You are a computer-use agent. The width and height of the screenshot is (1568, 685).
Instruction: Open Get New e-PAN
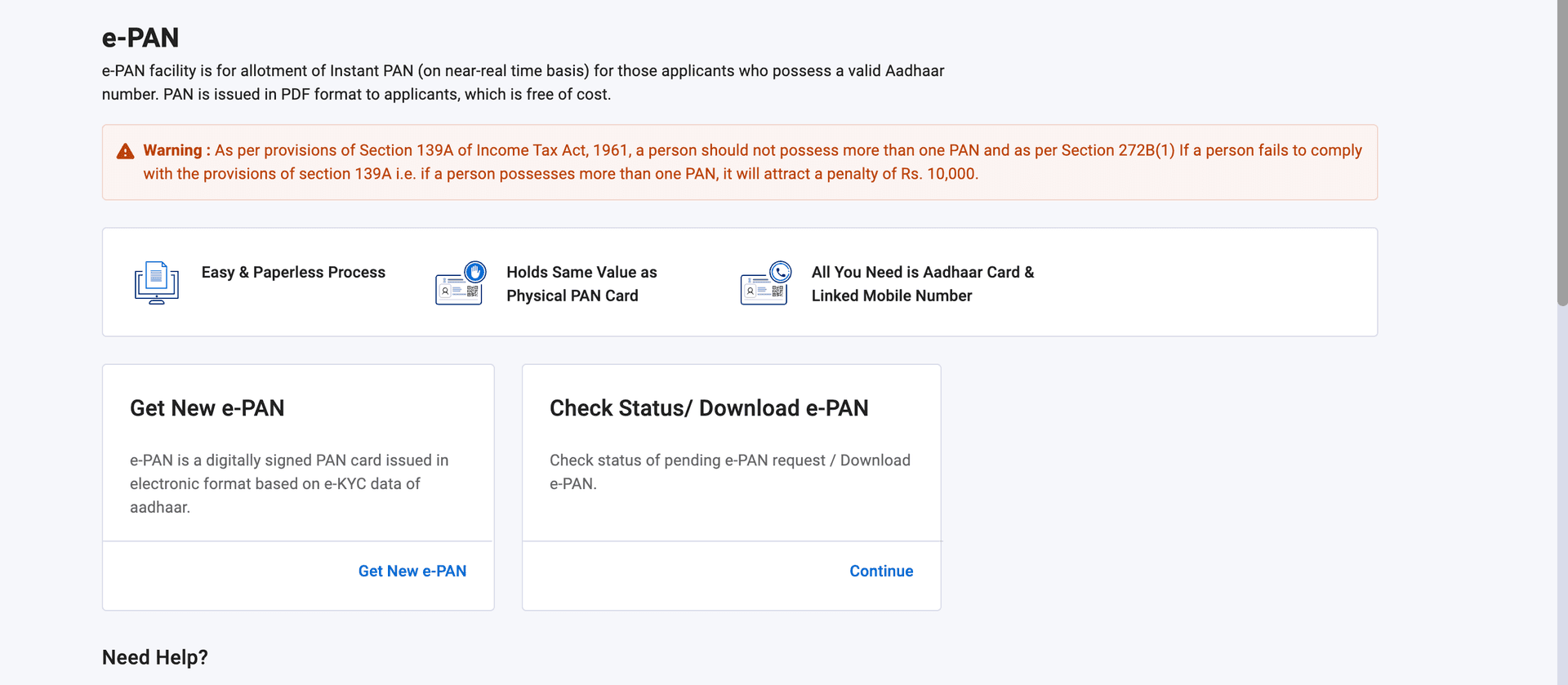pos(412,571)
